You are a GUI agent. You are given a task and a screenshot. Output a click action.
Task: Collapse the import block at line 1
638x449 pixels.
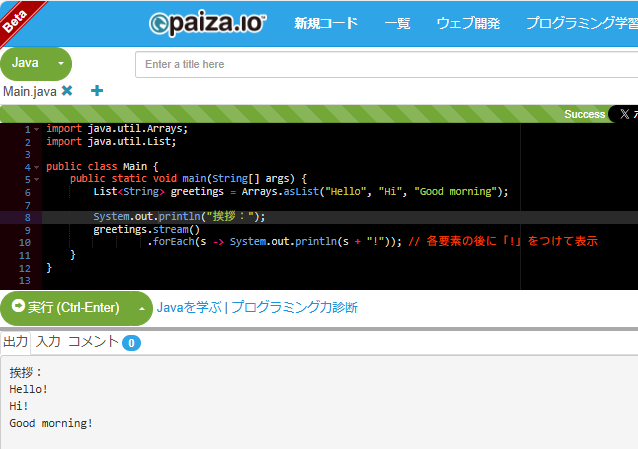(37, 129)
